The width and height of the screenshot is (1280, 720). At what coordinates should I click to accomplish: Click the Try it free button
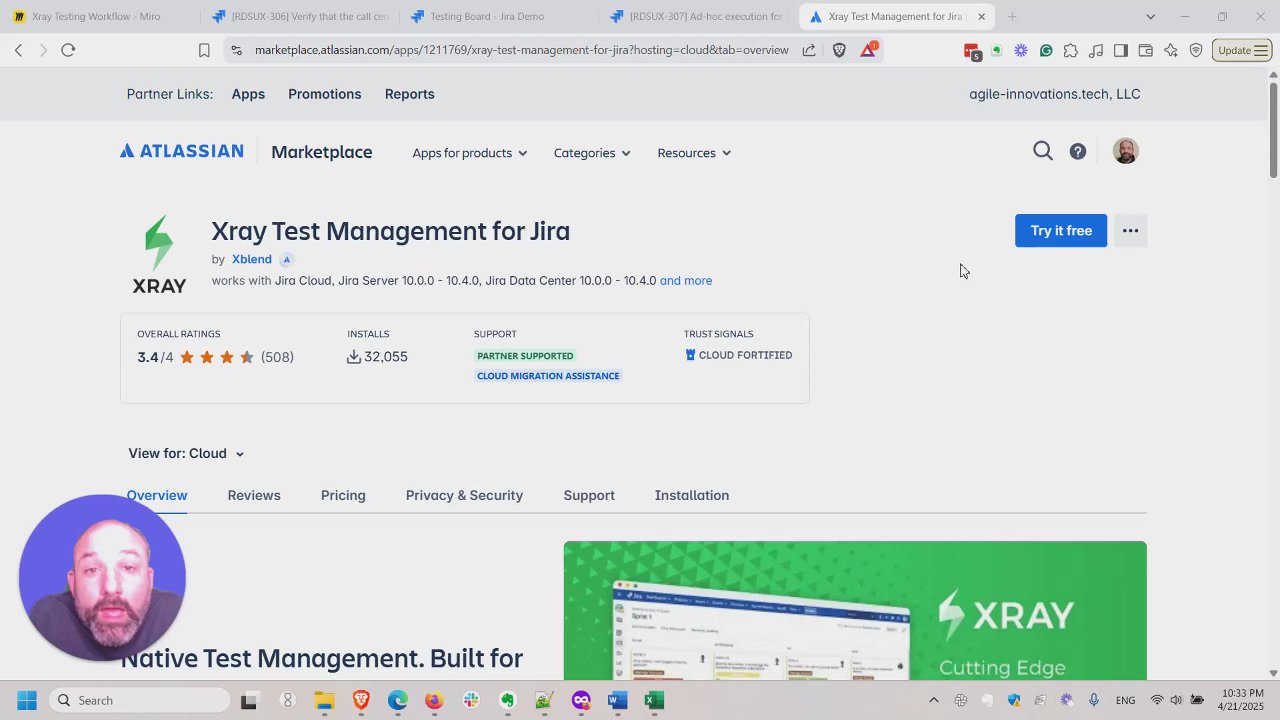(1061, 231)
